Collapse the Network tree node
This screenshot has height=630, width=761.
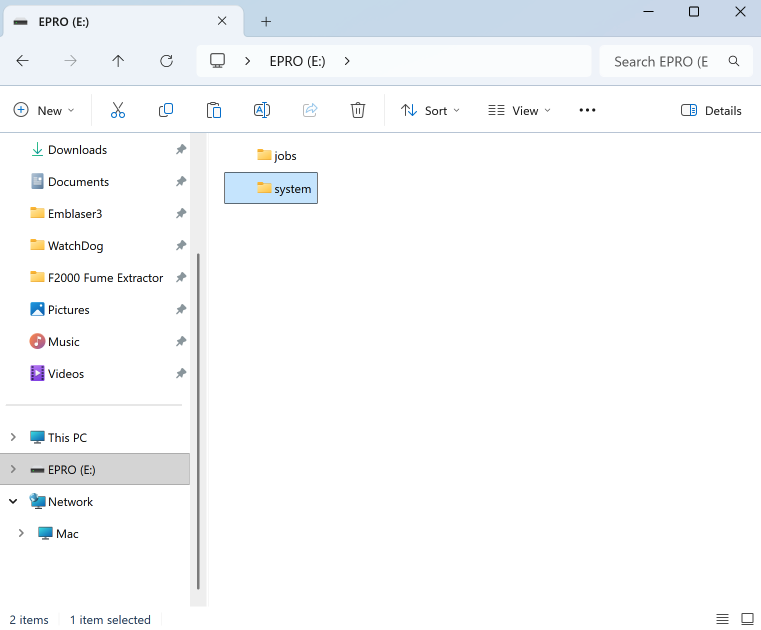[x=13, y=502]
